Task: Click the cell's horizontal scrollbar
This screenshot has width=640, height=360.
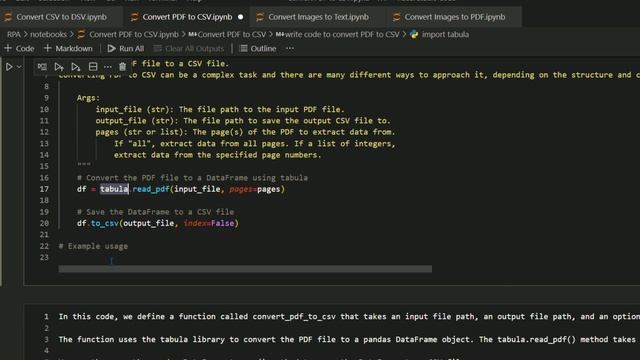Action: [x=245, y=269]
